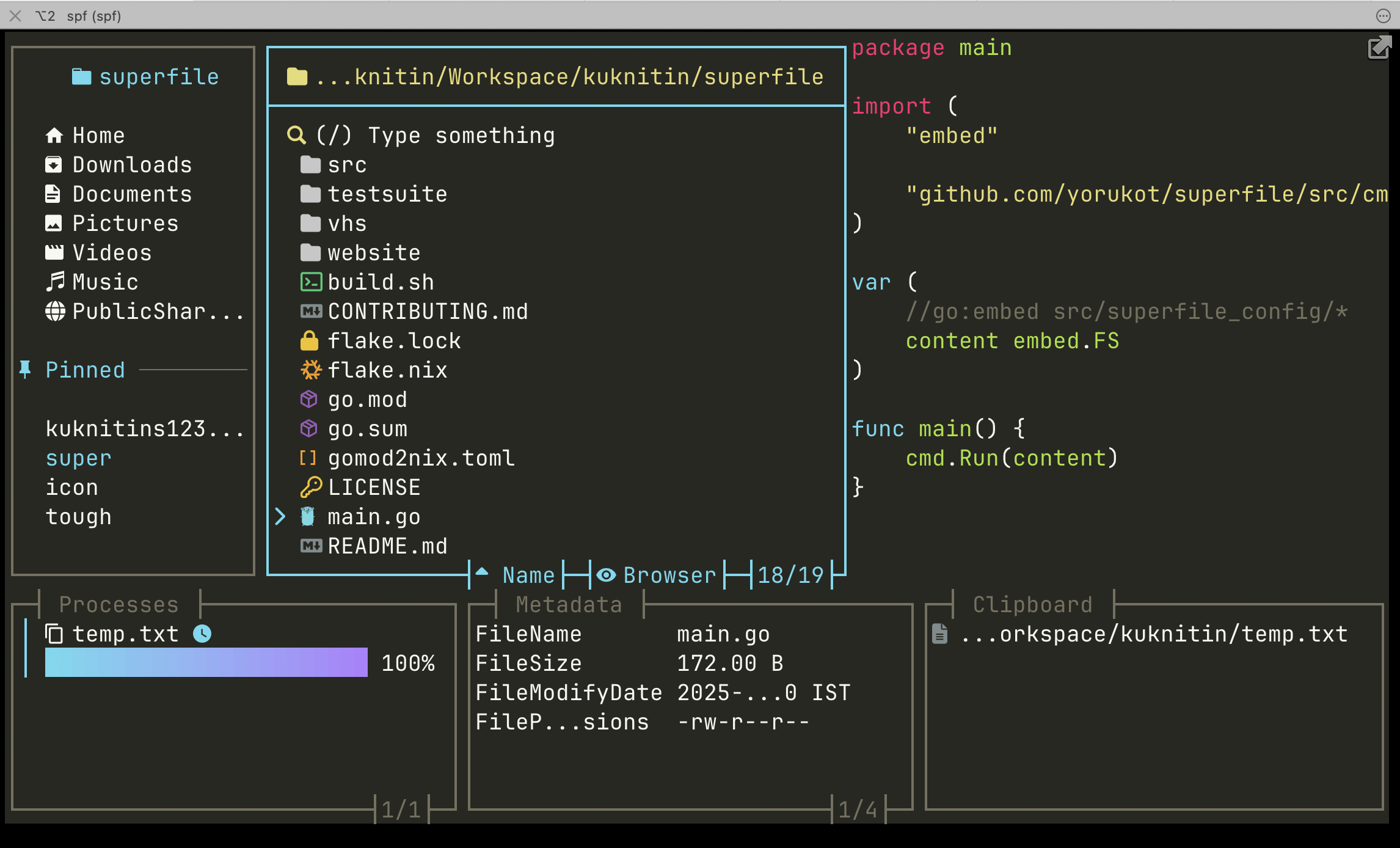This screenshot has height=848, width=1400.
Task: Toggle sort direction arrow beside Name
Action: point(482,572)
